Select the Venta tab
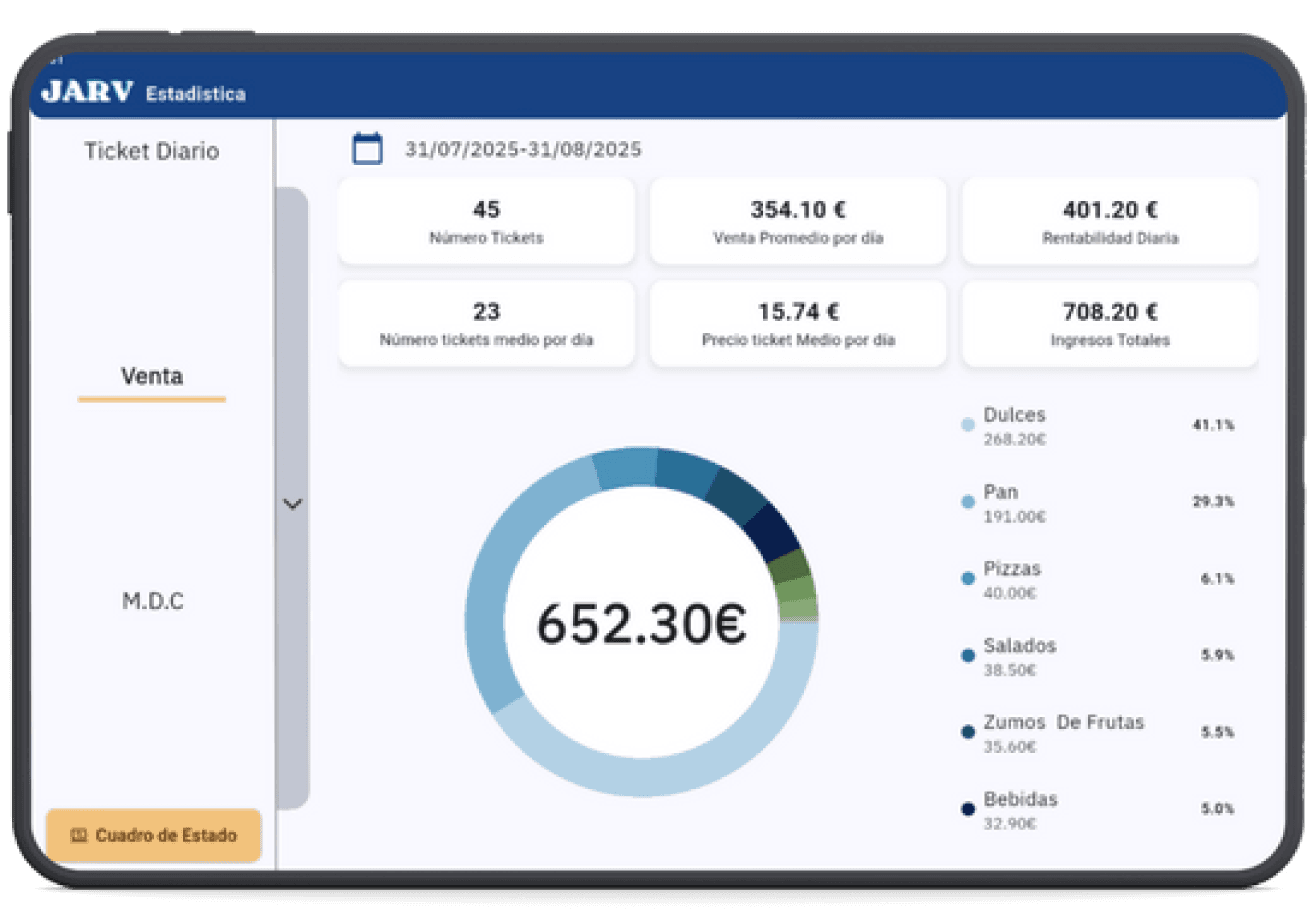The image size is (1315, 911). point(152,377)
